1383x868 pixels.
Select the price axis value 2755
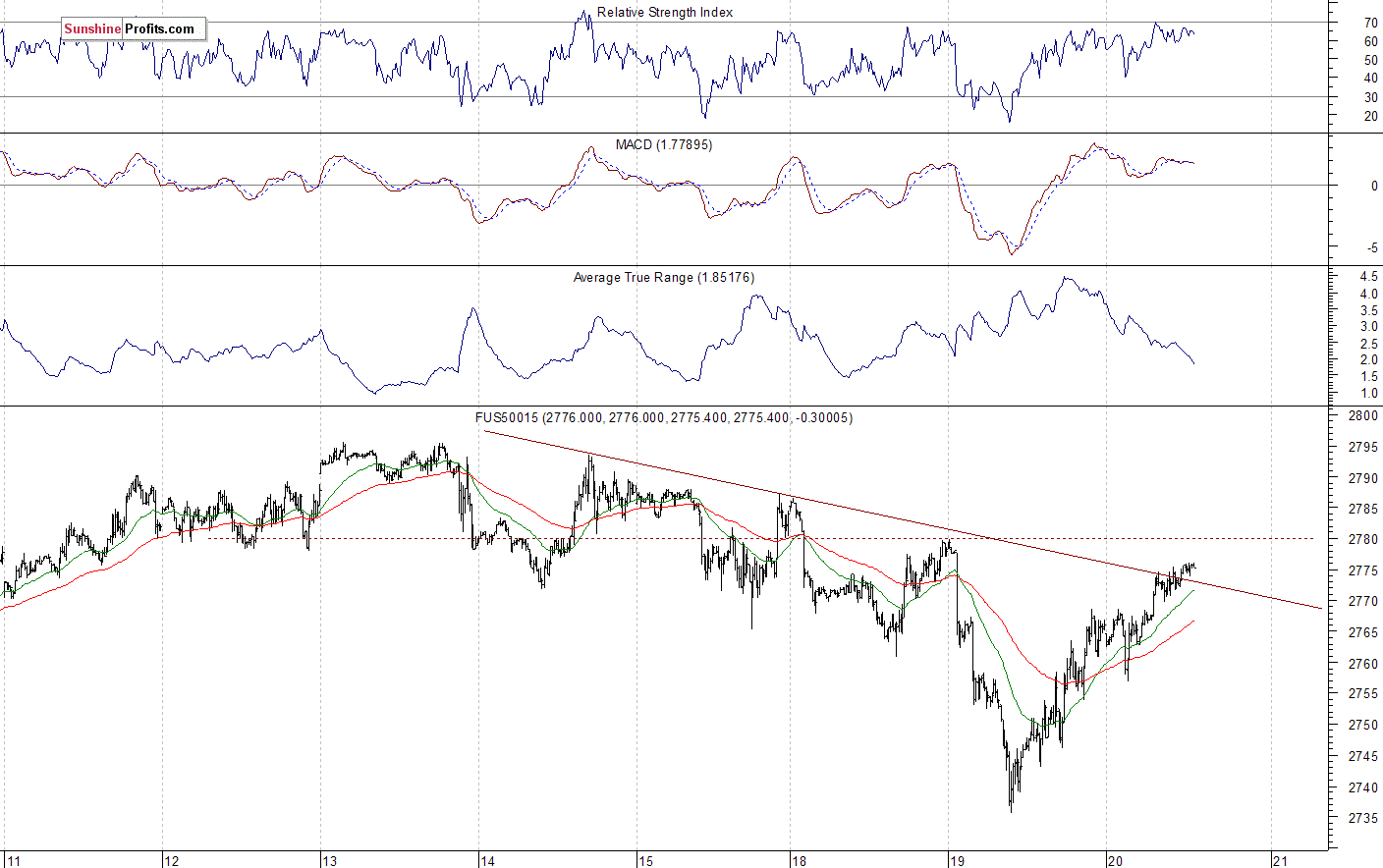coord(1363,694)
